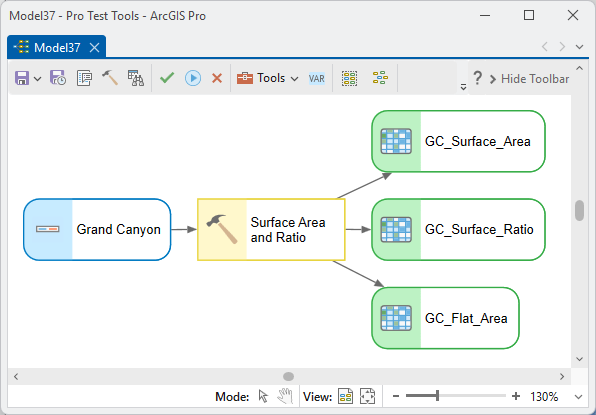The image size is (596, 415).
Task: Click the vertical scrollbar up arrow
Action: click(x=579, y=68)
